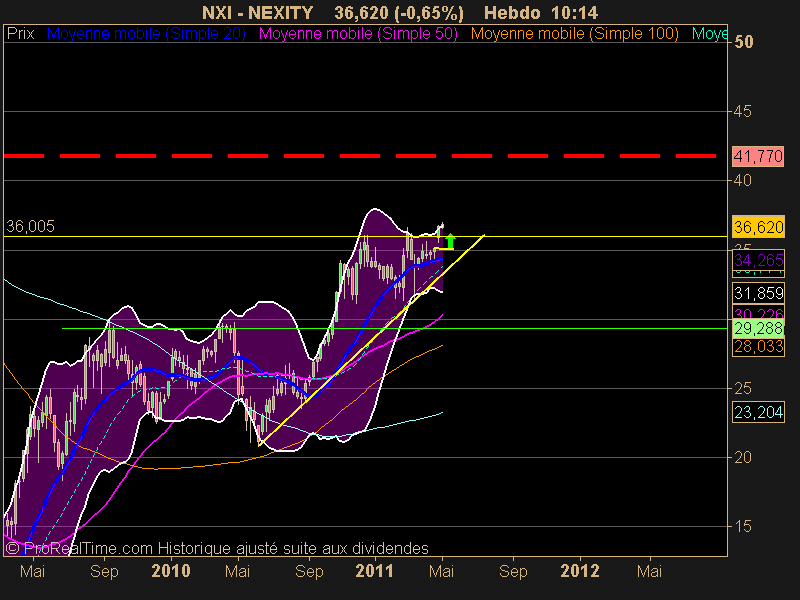Click the purple 34,265 price tag

click(758, 260)
